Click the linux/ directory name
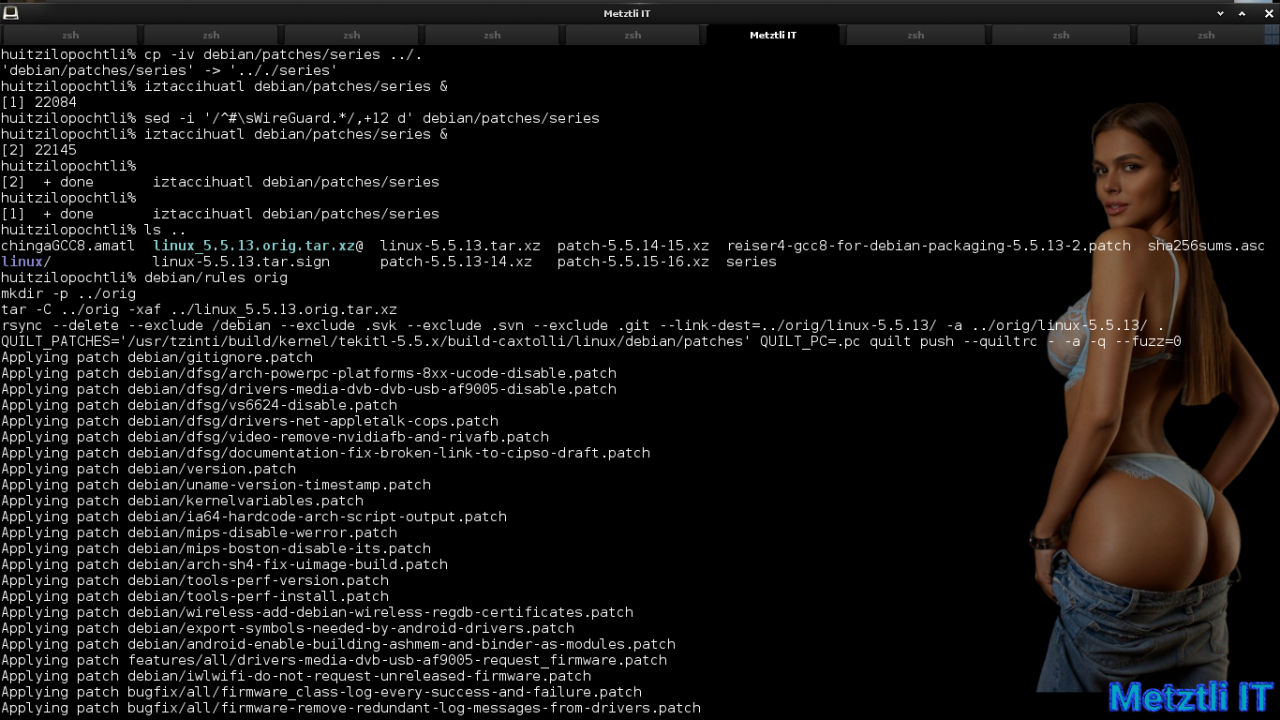1280x720 pixels. click(x=26, y=261)
